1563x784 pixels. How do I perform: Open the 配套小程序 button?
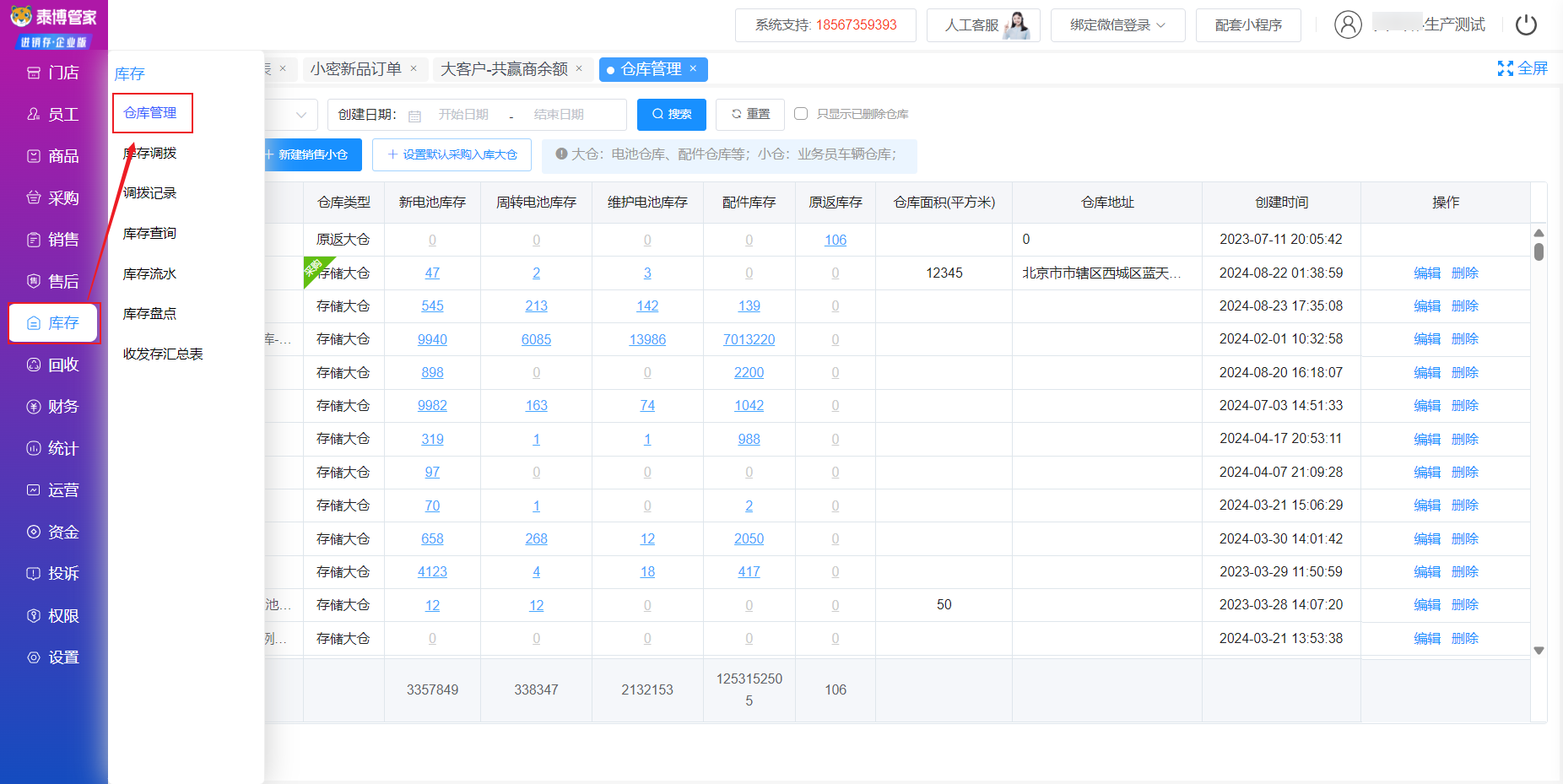1248,25
